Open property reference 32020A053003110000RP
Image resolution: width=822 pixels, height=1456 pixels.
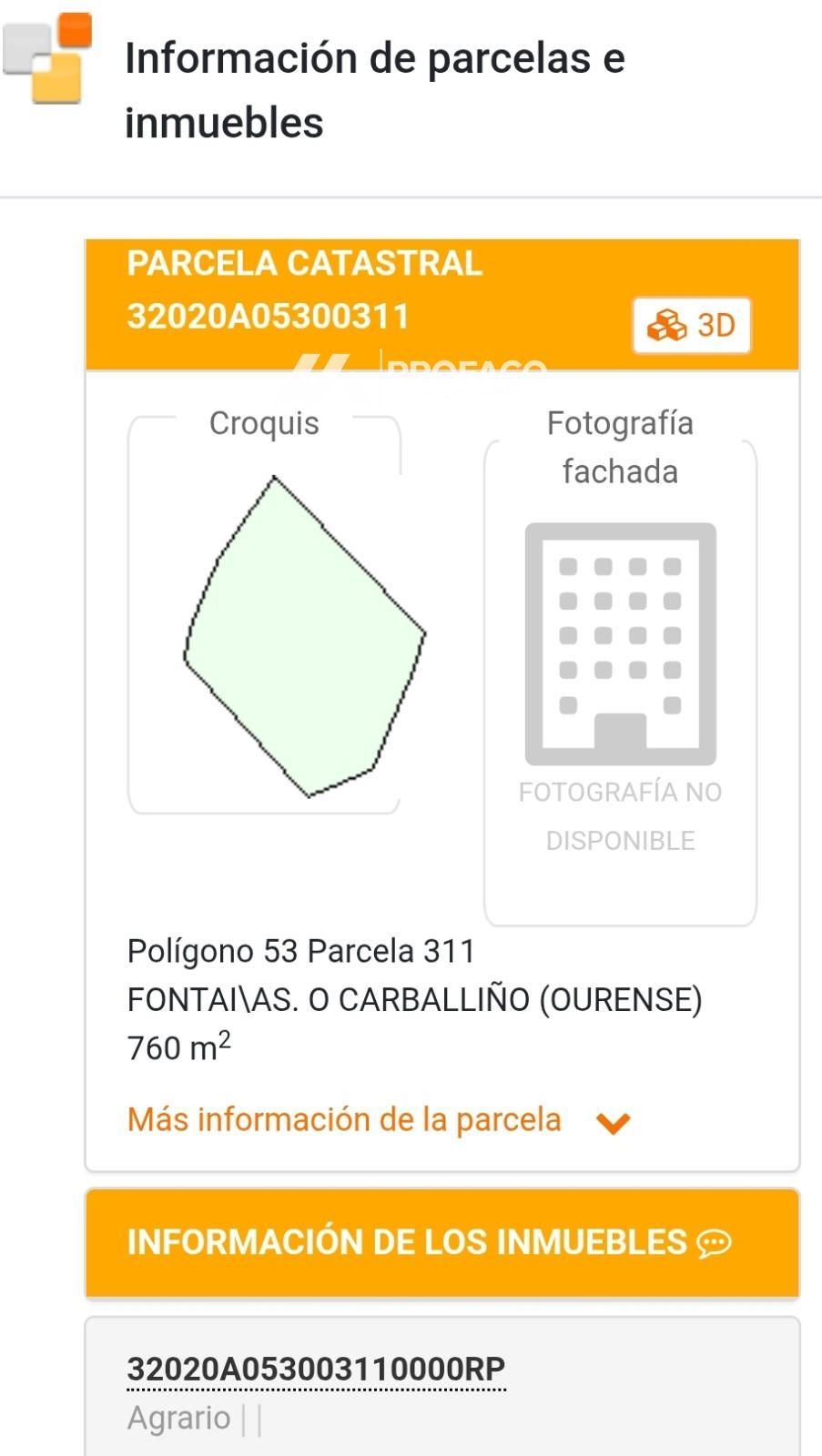tap(316, 1369)
